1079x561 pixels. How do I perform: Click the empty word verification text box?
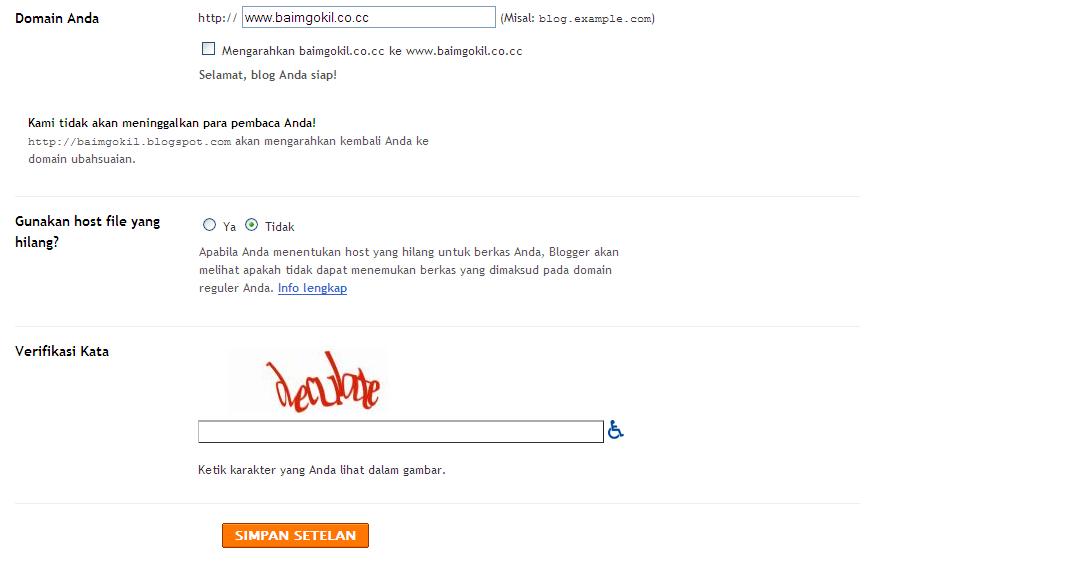tap(400, 432)
